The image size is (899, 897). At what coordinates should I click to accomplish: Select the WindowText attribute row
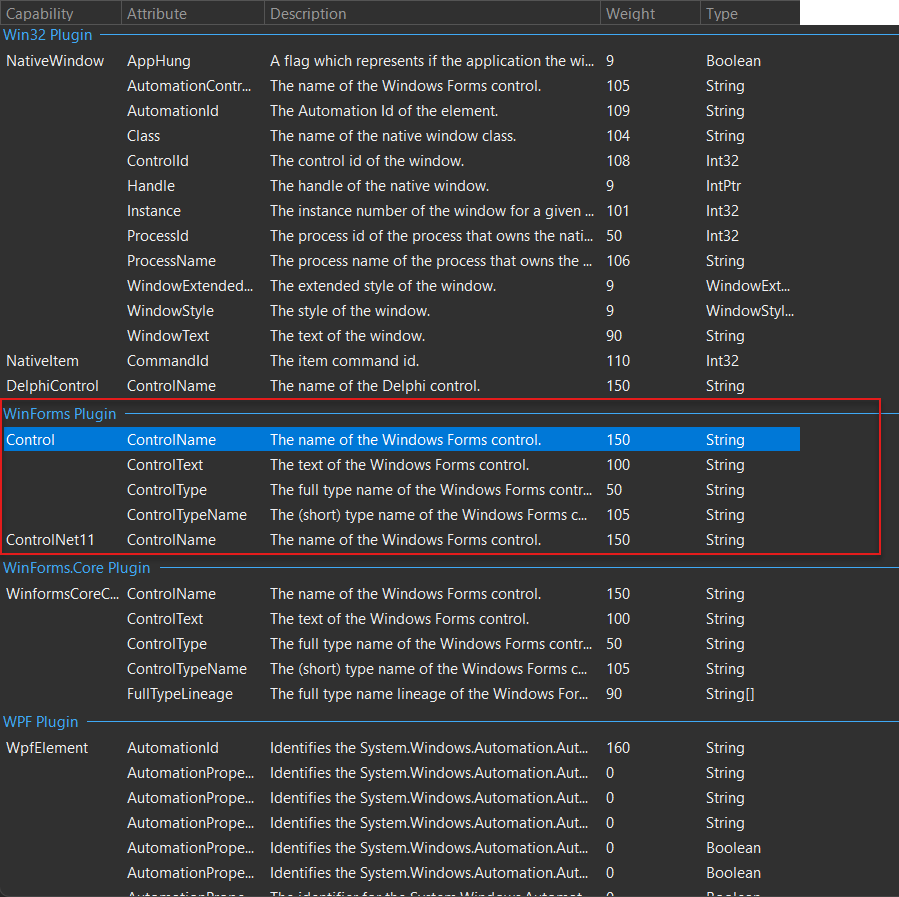401,336
